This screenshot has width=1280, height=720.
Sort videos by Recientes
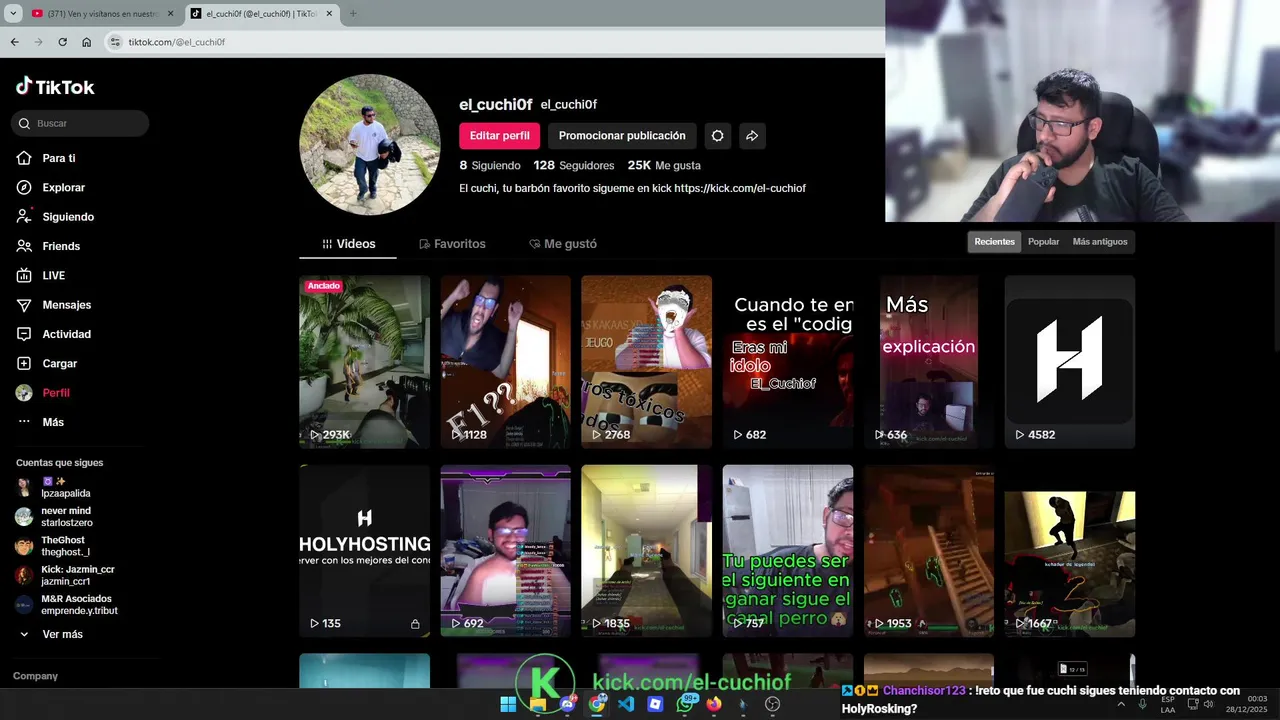994,242
